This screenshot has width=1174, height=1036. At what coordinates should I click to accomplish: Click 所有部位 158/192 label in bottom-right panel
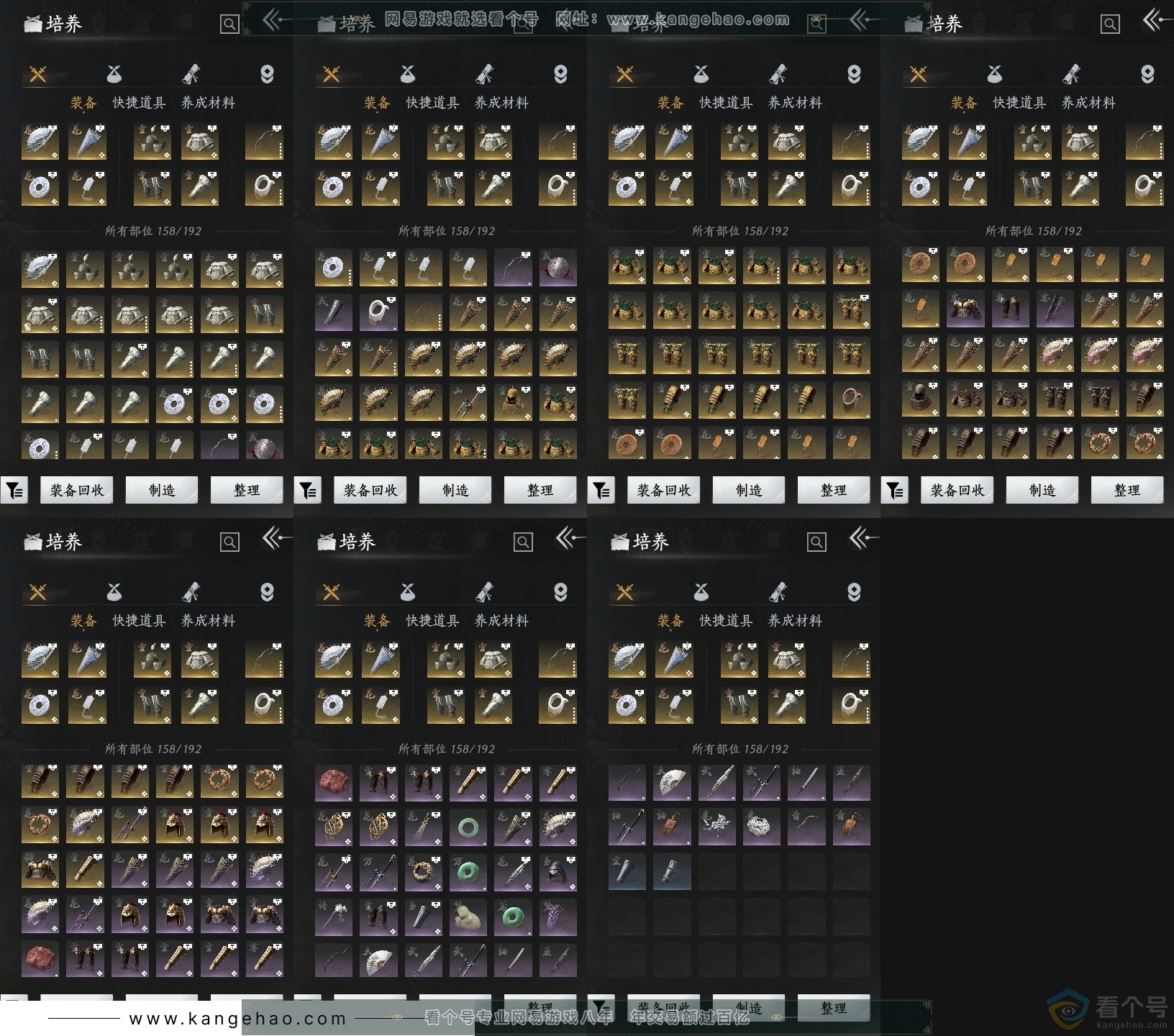(740, 749)
